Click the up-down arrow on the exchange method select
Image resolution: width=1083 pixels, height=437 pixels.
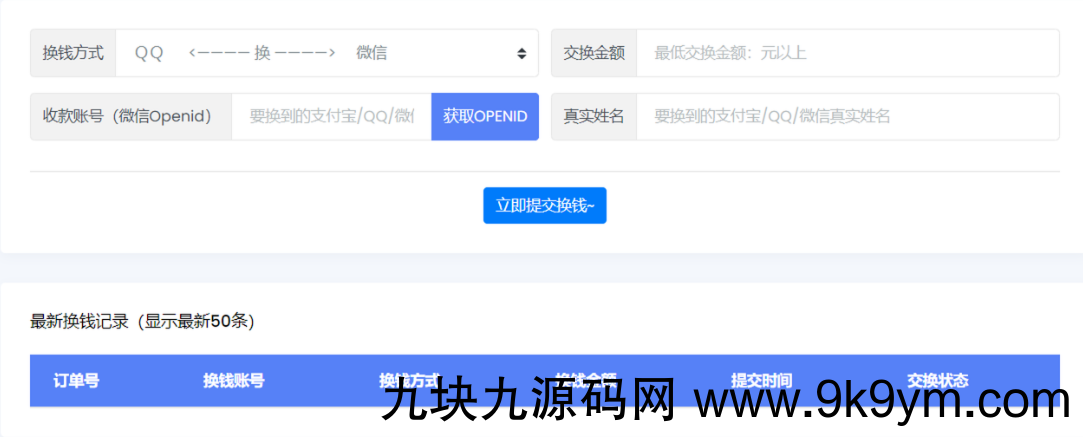pyautogui.click(x=521, y=54)
